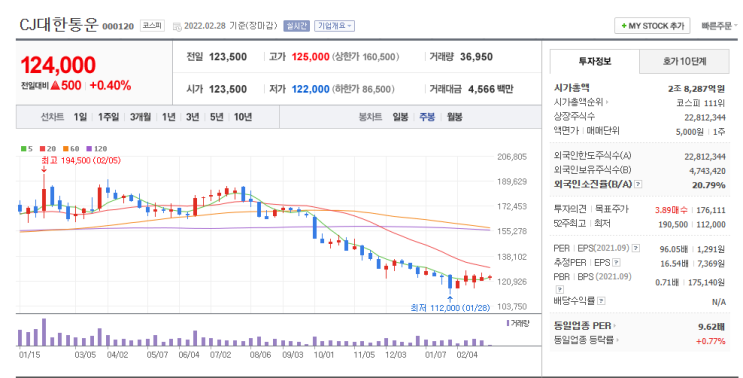Click the help icon beside 배당수익률
This screenshot has height=378, width=743.
601,301
